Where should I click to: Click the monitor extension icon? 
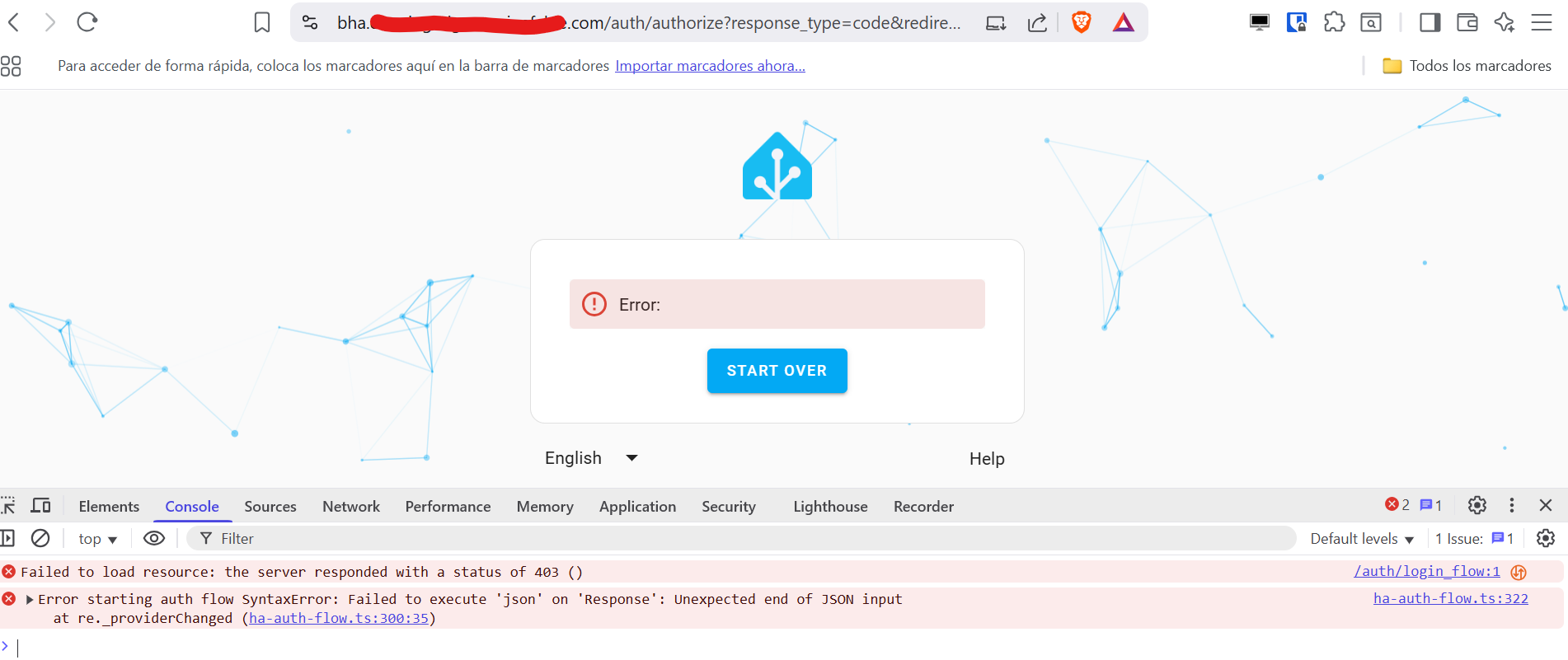click(1260, 22)
